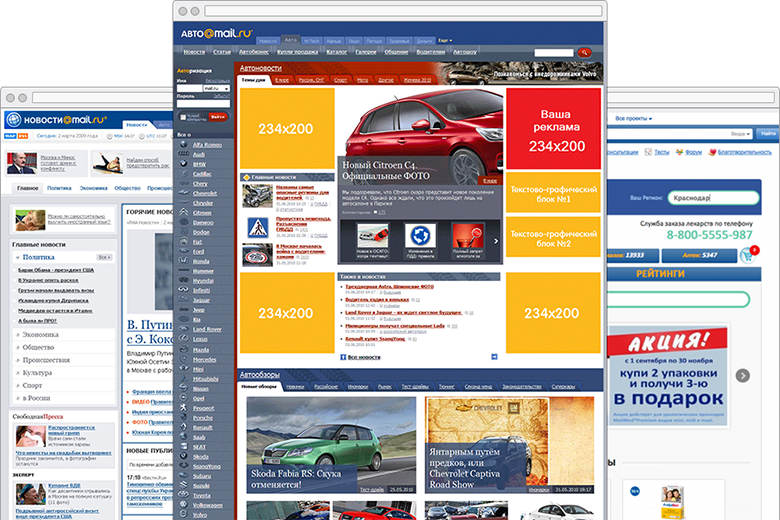
Task: Click the Найти button in the right window
Action: point(768,133)
